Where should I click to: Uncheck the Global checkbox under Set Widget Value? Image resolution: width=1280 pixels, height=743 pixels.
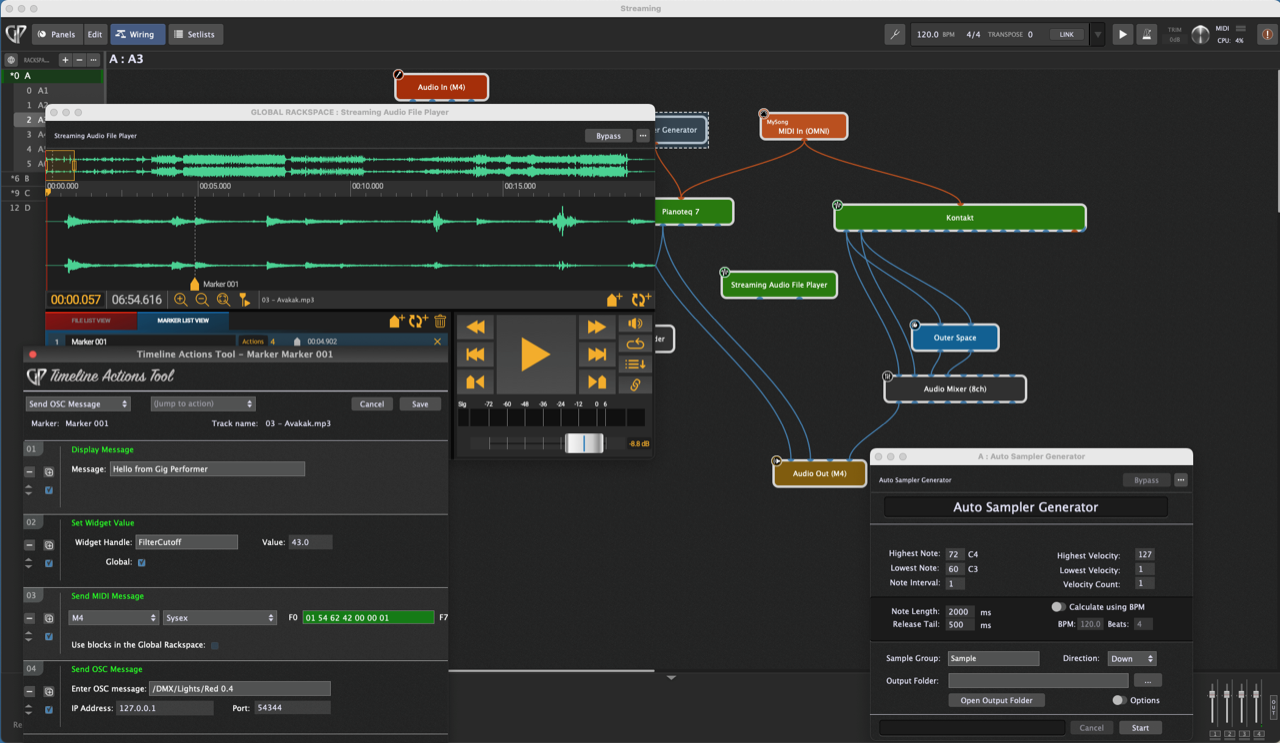(x=141, y=562)
